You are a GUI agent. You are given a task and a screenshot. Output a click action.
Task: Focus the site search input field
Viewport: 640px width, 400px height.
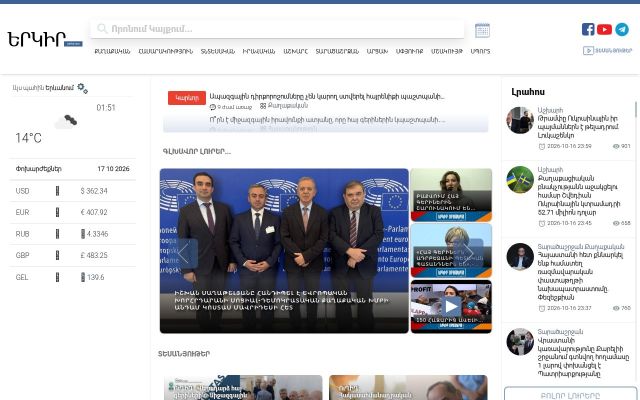[x=277, y=29]
